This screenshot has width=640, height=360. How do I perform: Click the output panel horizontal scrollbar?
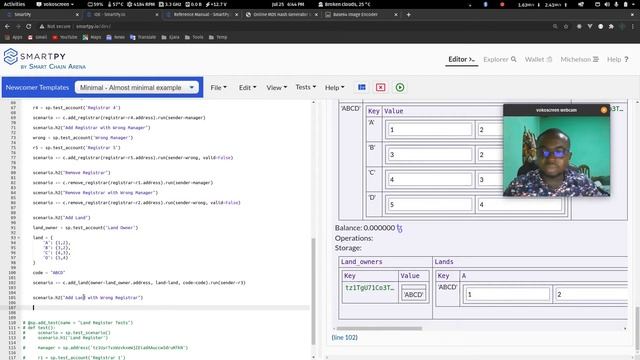click(379, 328)
